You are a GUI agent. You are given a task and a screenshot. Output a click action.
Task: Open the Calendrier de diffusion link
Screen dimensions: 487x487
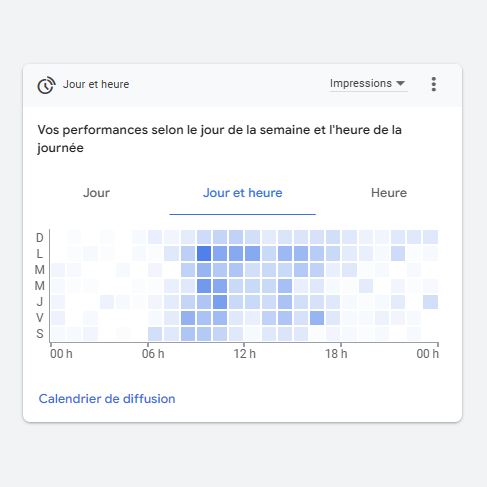point(107,399)
